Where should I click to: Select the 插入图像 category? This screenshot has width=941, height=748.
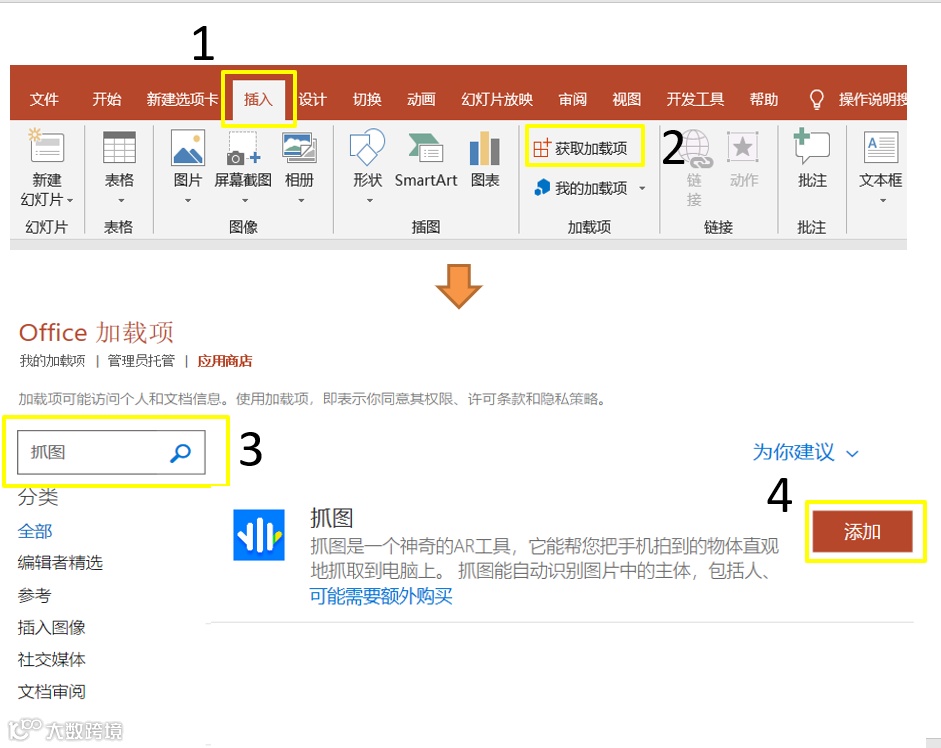[x=52, y=628]
